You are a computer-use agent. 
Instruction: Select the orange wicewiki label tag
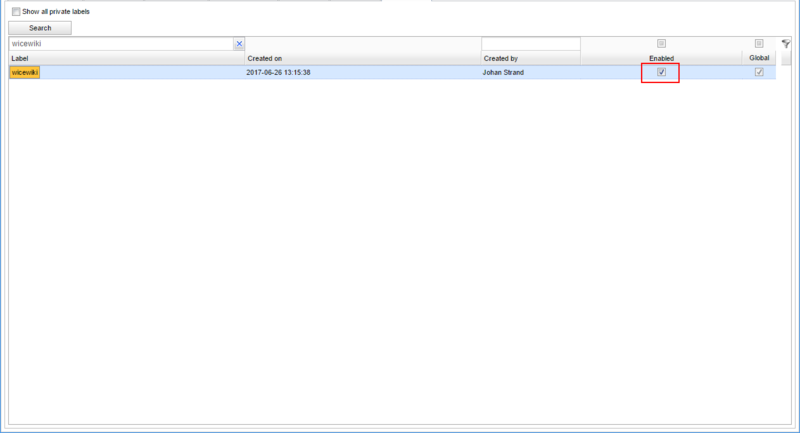pos(24,73)
